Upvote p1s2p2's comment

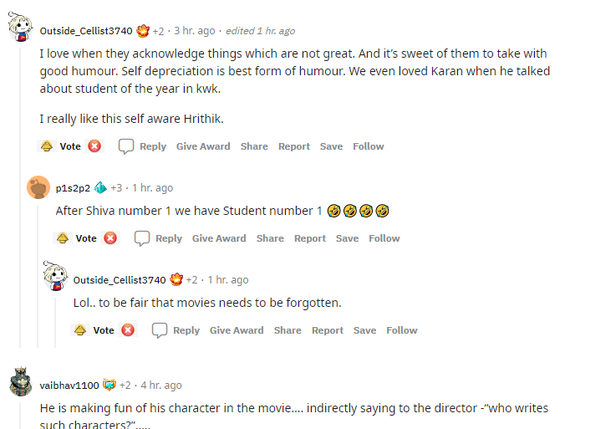point(62,238)
